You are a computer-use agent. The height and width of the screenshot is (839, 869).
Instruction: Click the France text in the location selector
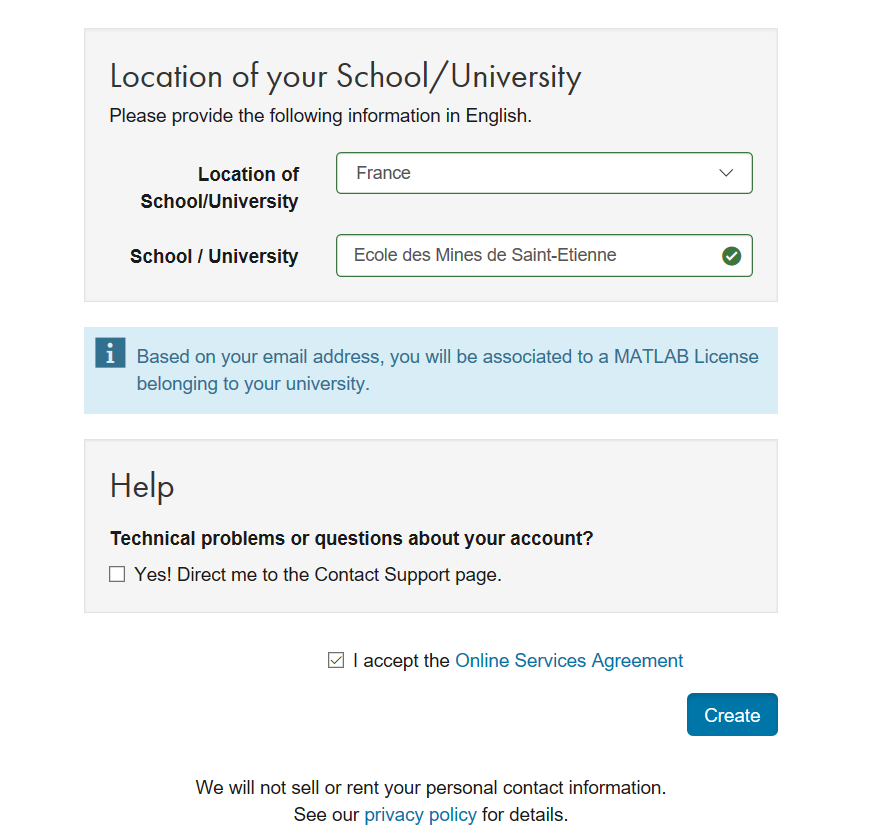click(383, 173)
